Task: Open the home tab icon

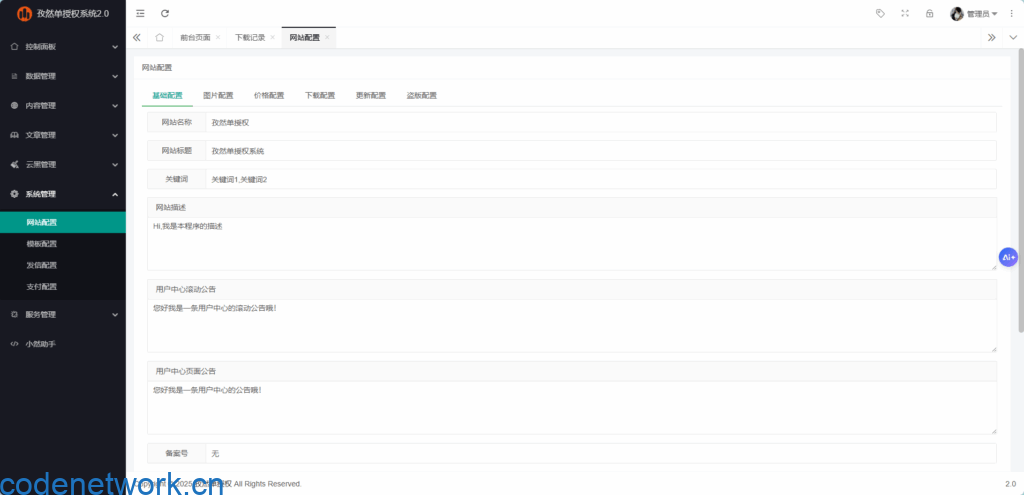Action: (160, 37)
